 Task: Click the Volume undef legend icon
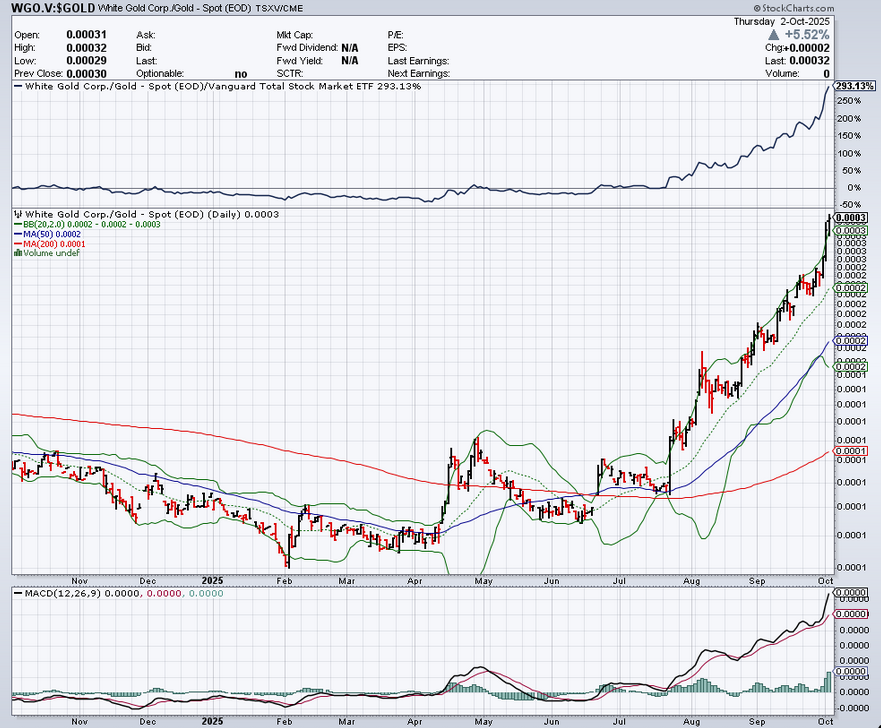(15, 253)
